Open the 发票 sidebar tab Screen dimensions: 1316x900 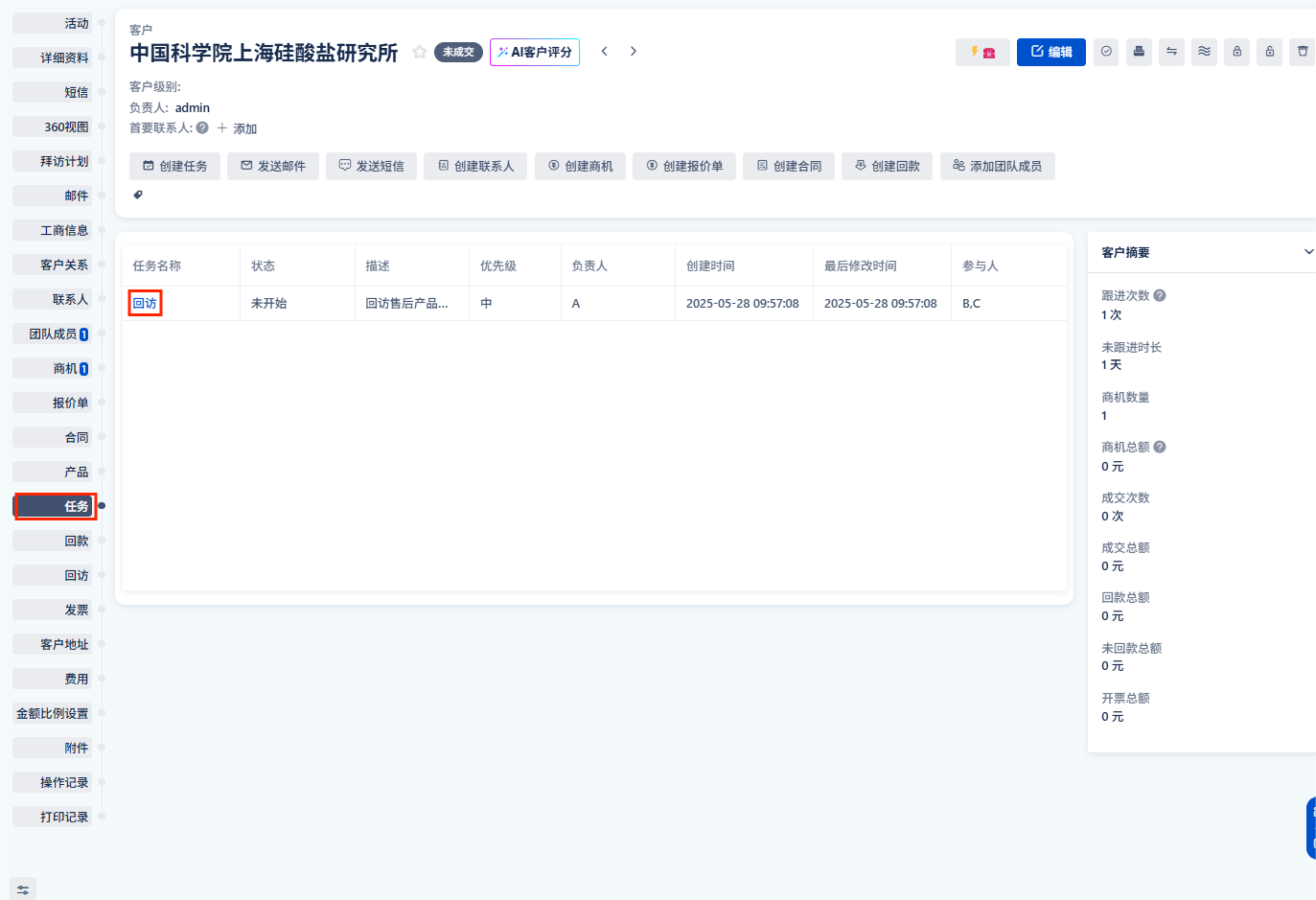pyautogui.click(x=53, y=610)
